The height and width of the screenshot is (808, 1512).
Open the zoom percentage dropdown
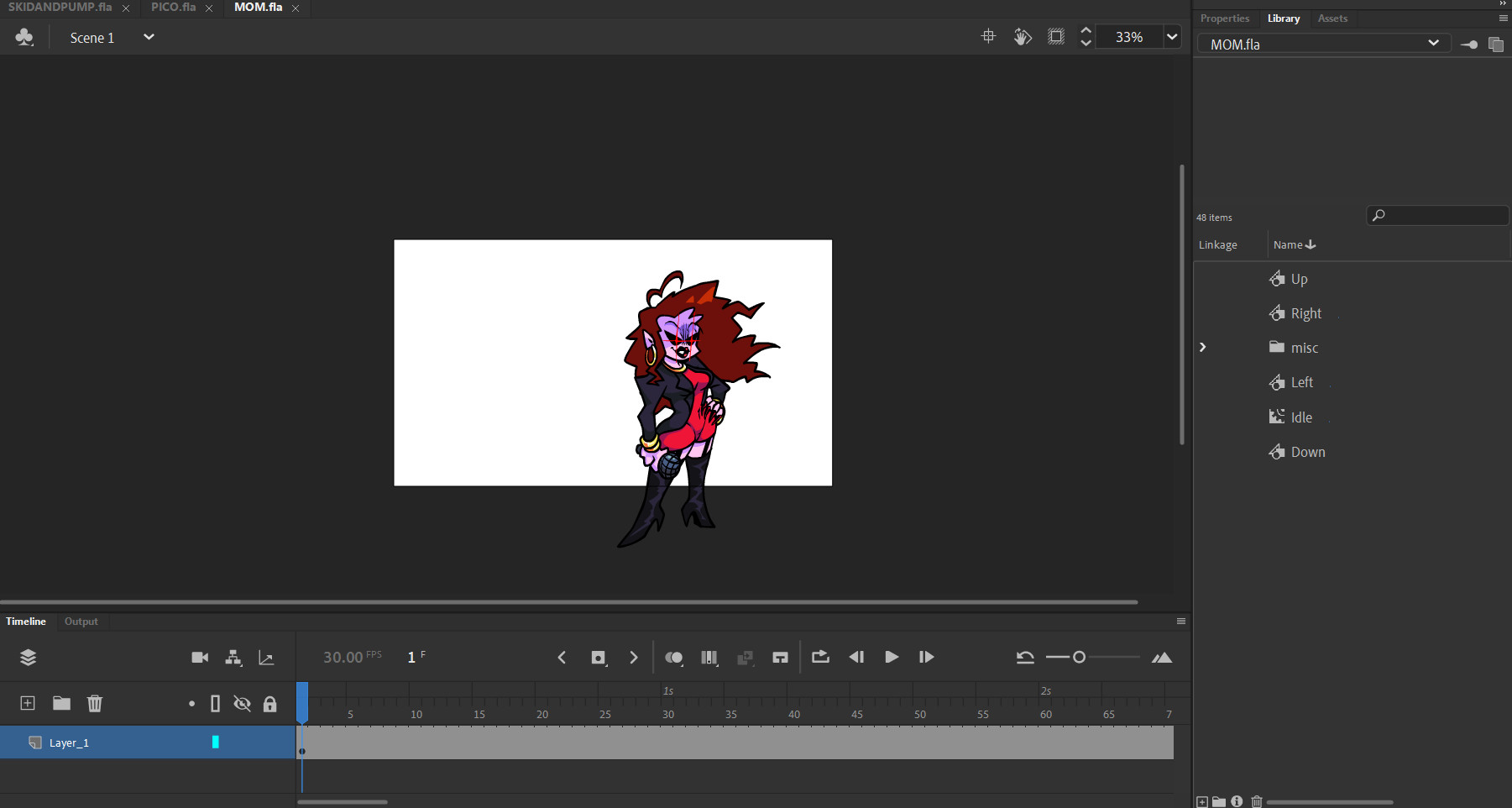click(x=1172, y=36)
